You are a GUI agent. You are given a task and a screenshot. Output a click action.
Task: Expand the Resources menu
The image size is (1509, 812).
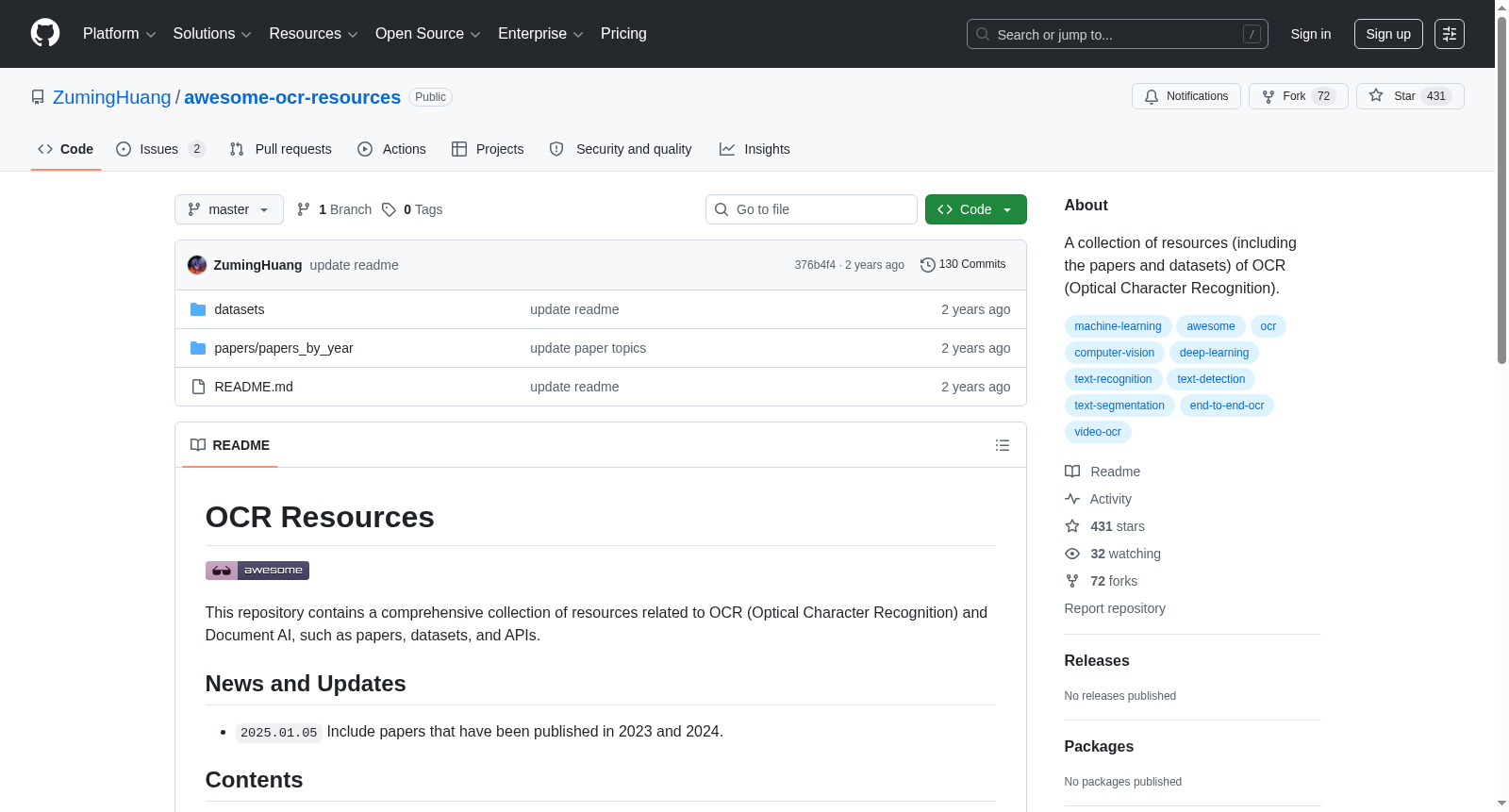tap(313, 34)
